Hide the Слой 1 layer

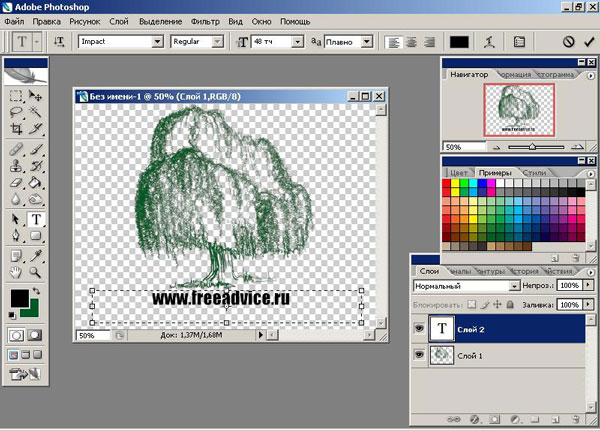pos(419,355)
